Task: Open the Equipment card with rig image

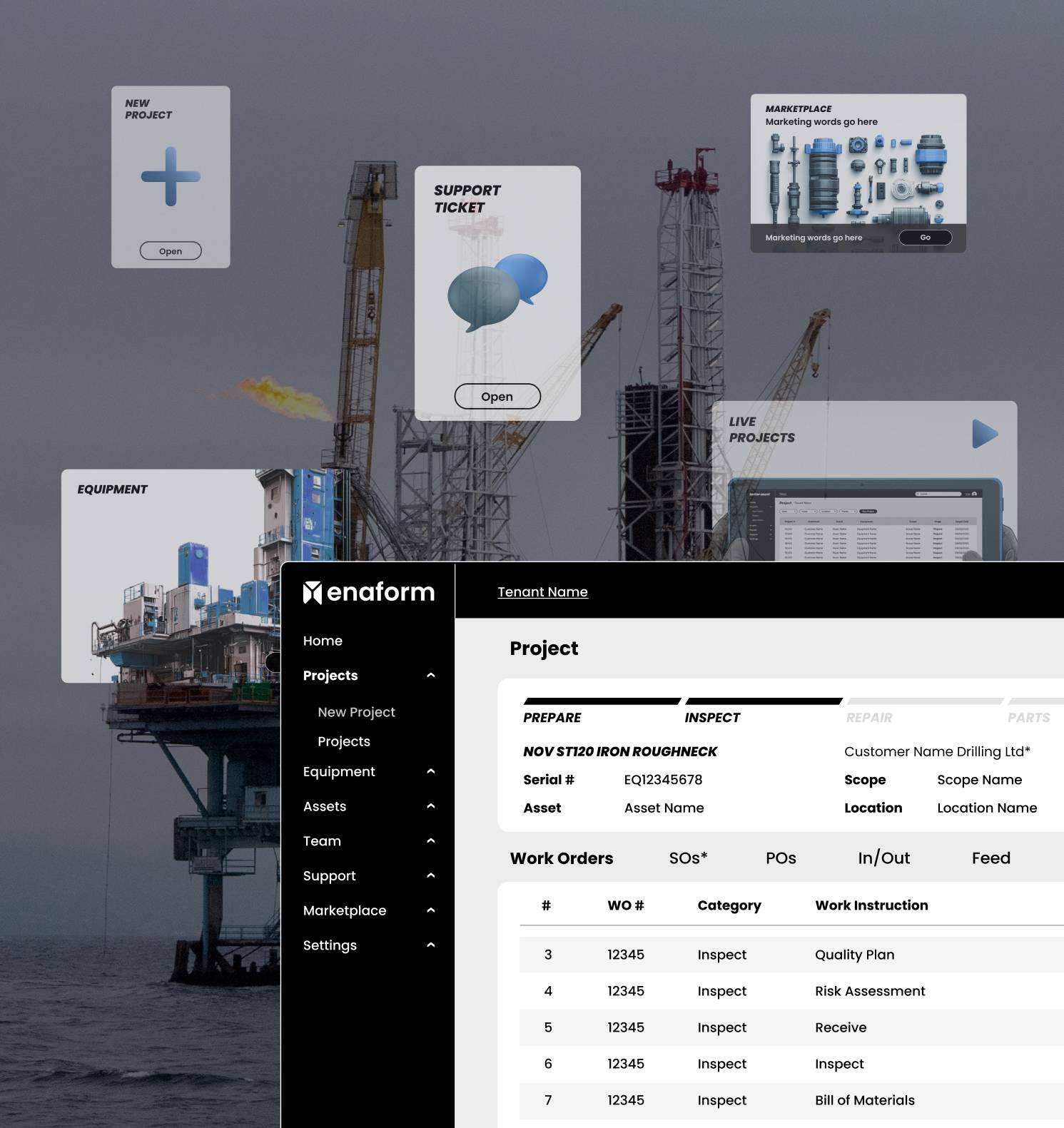Action: coord(170,575)
